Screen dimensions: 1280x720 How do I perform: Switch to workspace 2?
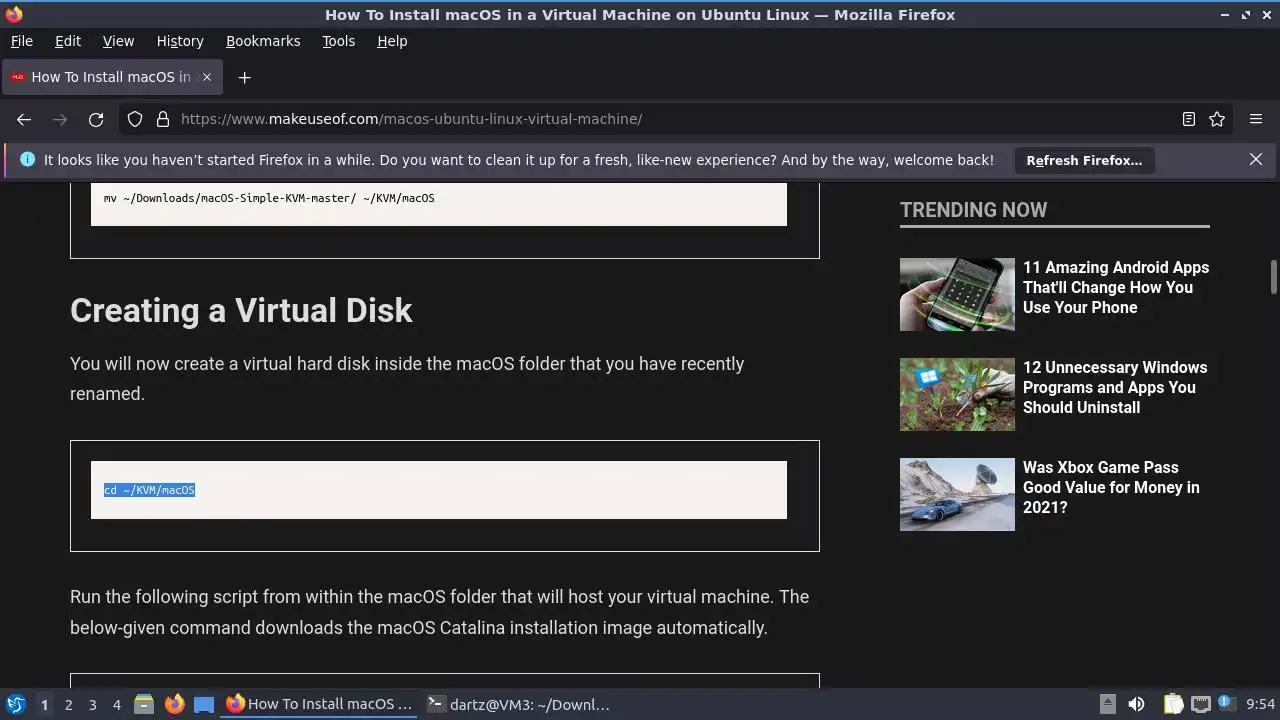coord(68,705)
